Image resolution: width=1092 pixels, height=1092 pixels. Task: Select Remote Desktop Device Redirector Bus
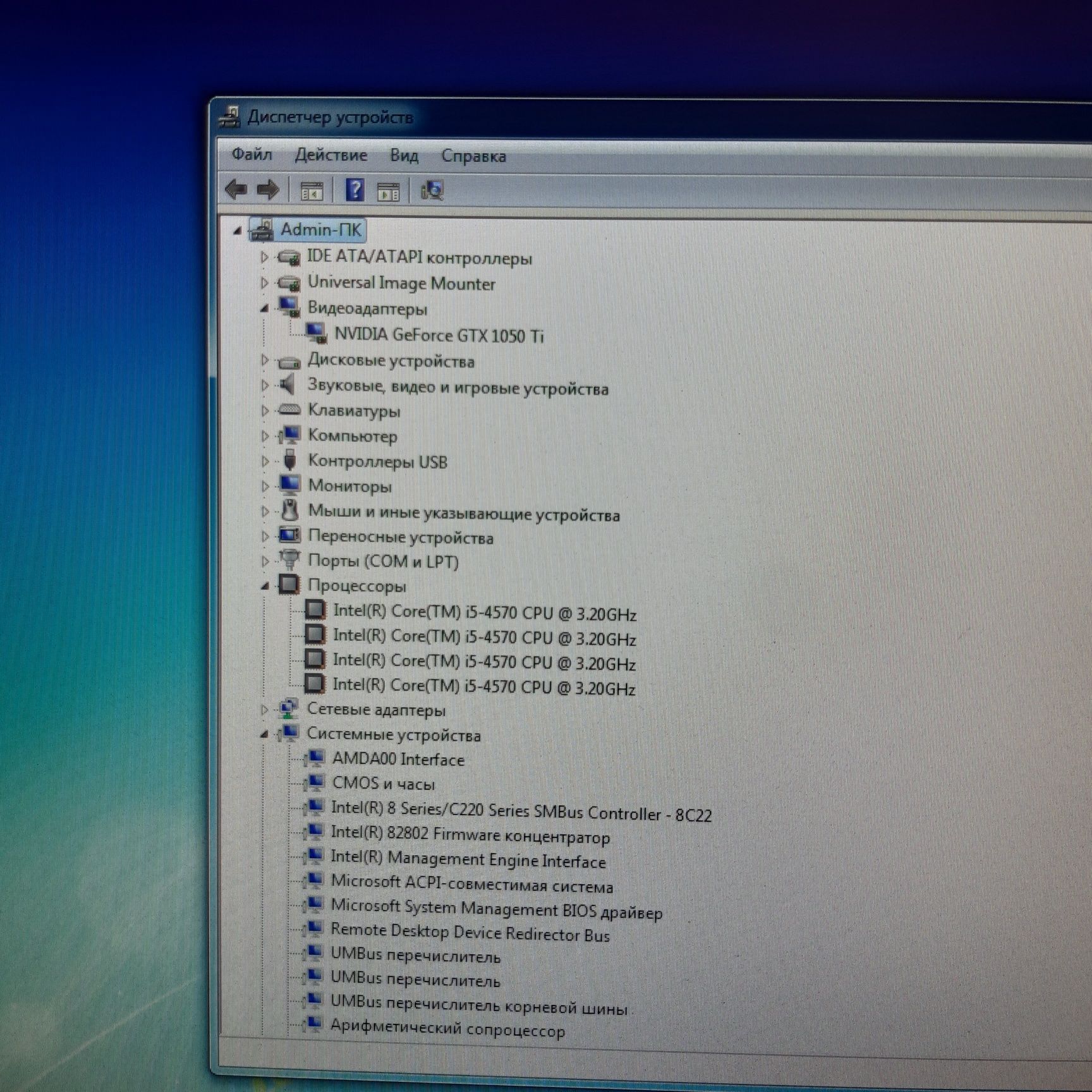click(470, 932)
